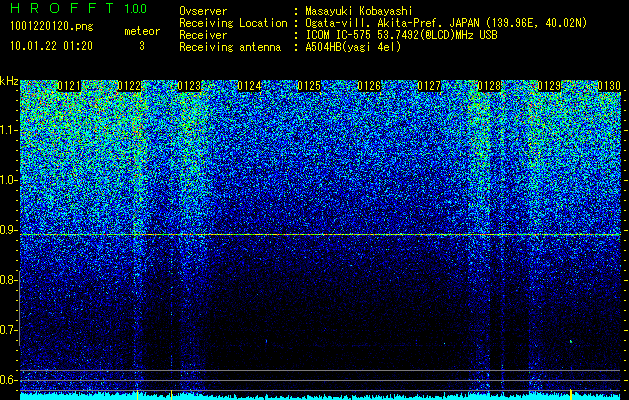Click antenna value A504HB(yagi 4el)
This screenshot has height=400, width=629.
point(353,47)
